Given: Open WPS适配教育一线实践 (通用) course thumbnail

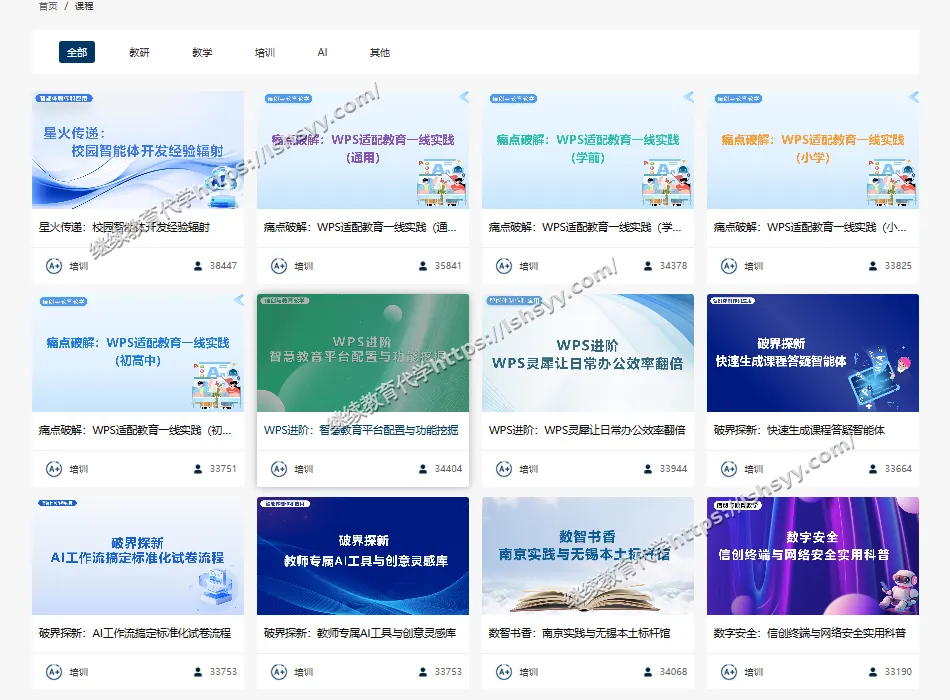Looking at the screenshot, I should pos(363,150).
